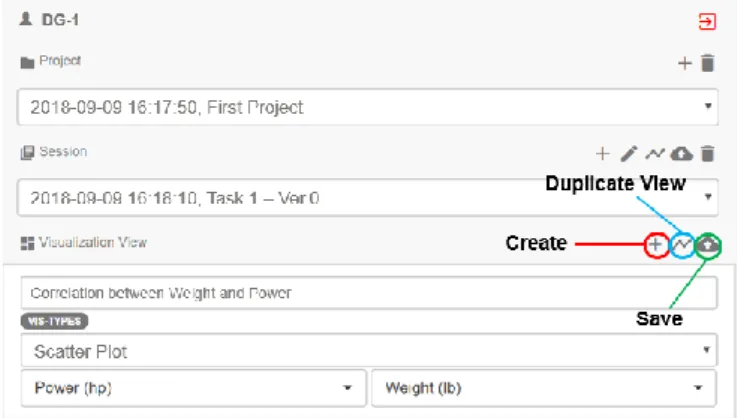Screen dimensions: 753x418
Task: Save session using cloud upload icon
Action: tap(681, 154)
